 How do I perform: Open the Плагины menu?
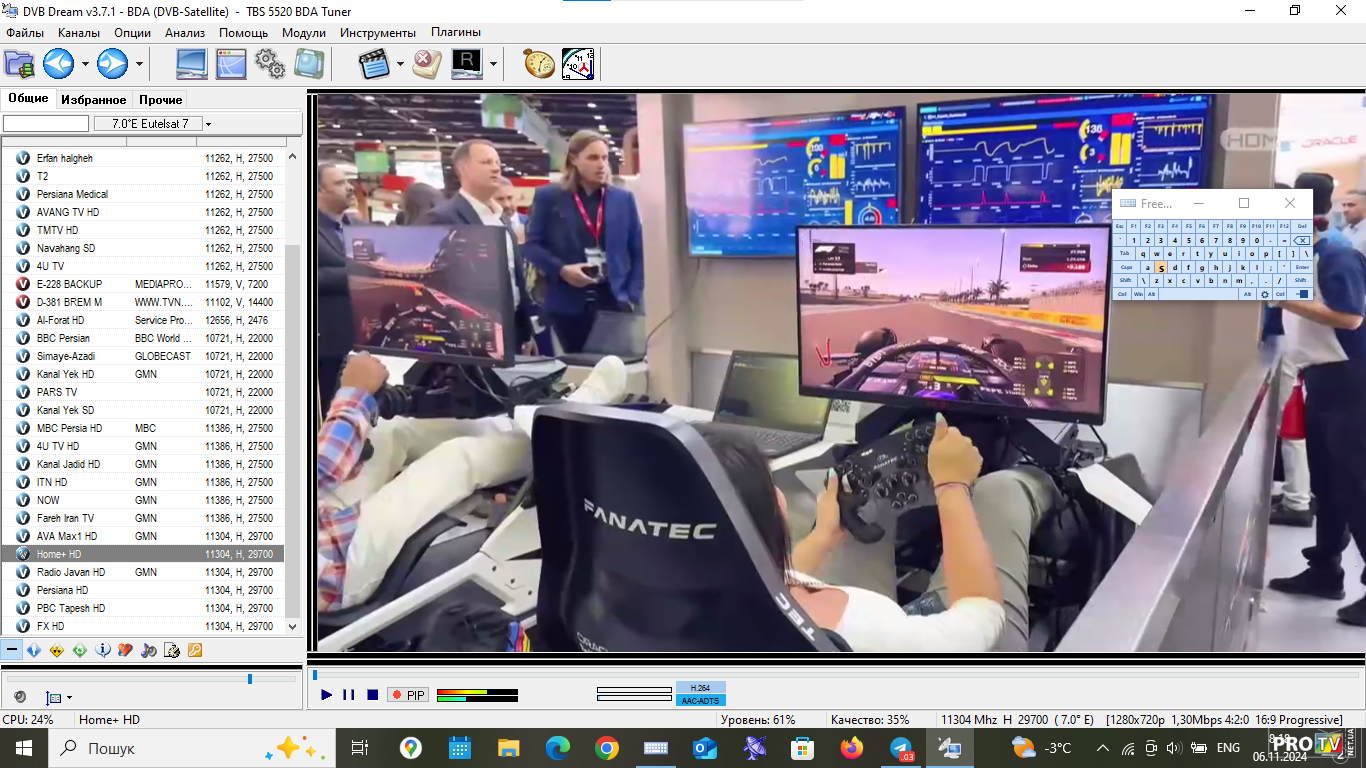[x=455, y=33]
